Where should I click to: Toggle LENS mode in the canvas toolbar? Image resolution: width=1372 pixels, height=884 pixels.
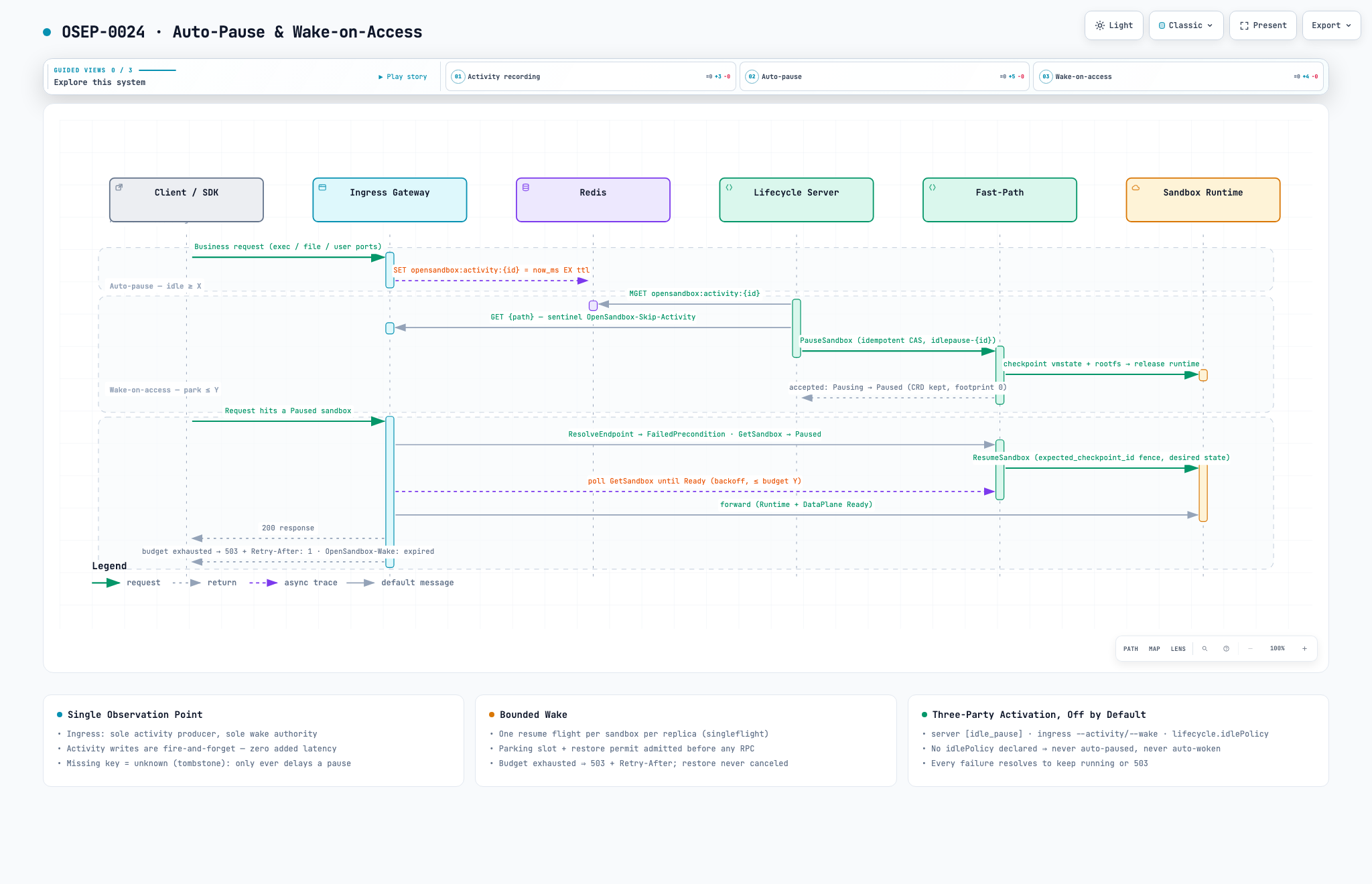[x=1178, y=648]
